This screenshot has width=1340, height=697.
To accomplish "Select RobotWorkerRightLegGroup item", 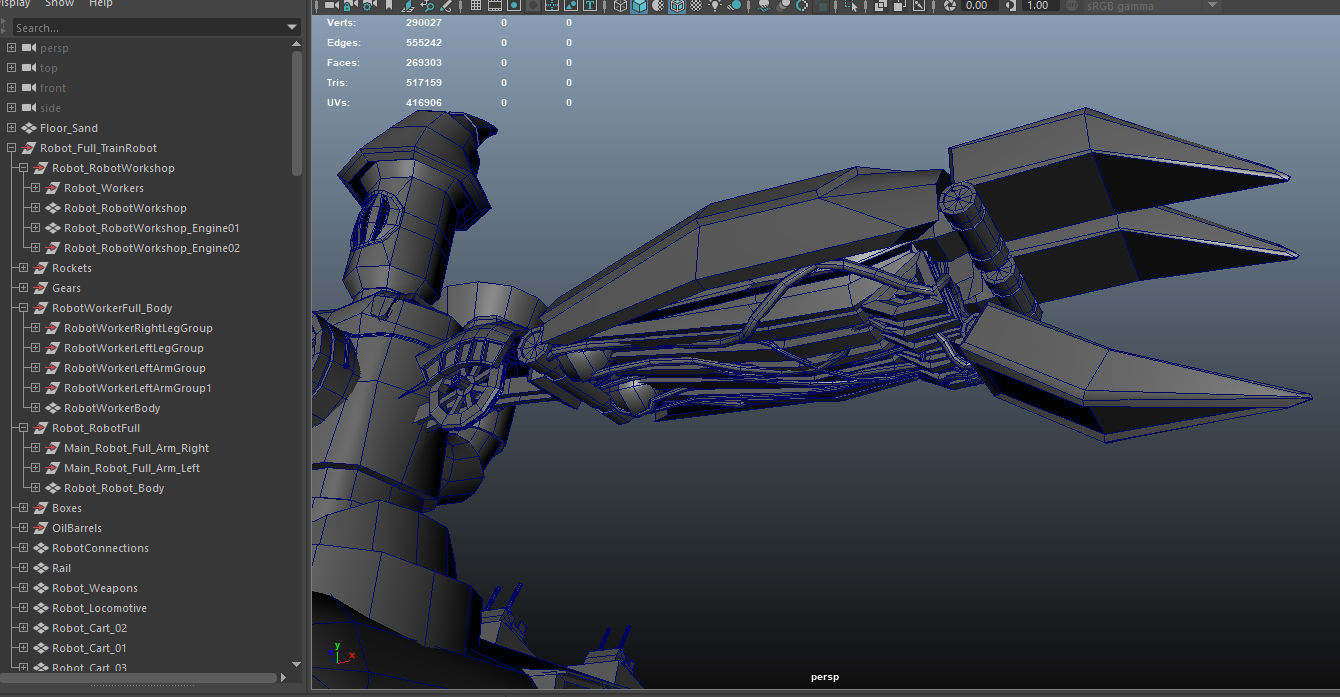I will [x=138, y=328].
